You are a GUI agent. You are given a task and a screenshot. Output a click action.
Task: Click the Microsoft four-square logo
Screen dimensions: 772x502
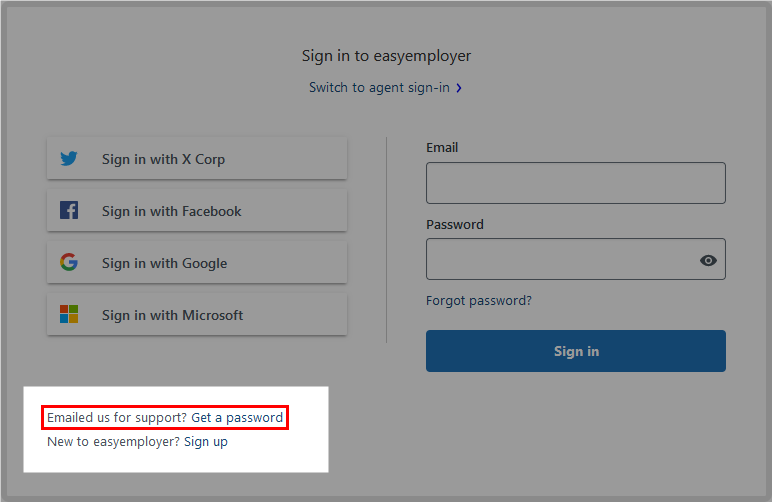(x=69, y=314)
